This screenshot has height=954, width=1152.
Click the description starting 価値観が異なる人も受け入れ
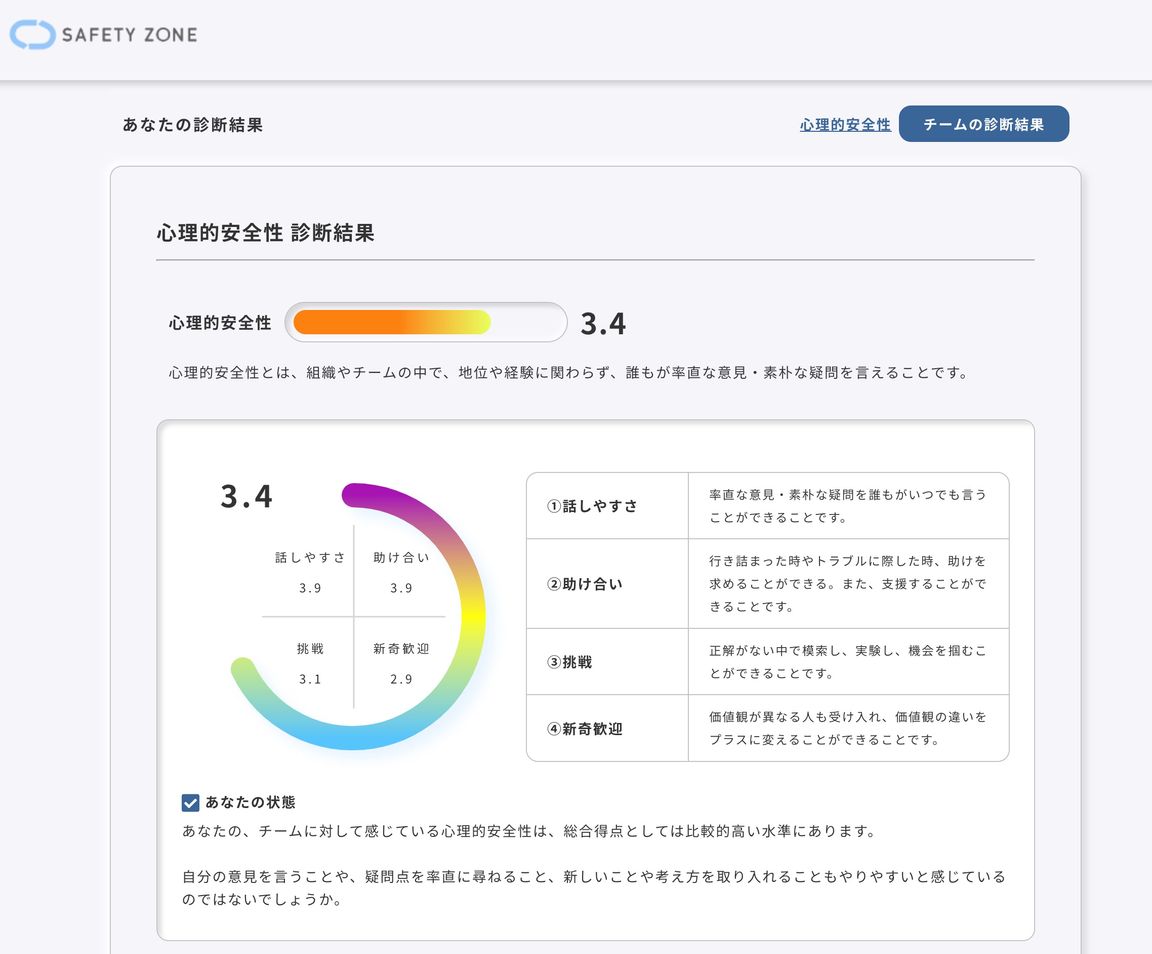click(x=848, y=728)
